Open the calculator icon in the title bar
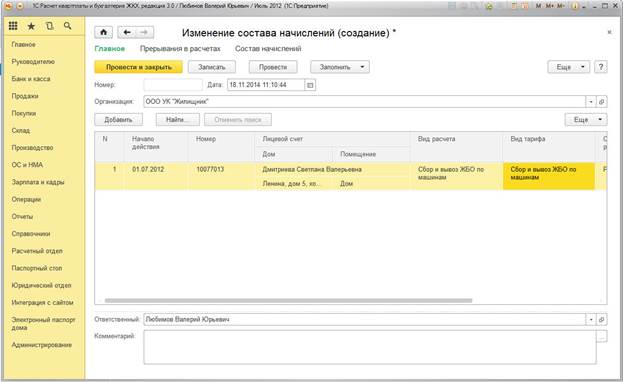The height and width of the screenshot is (382, 623). 514,6
